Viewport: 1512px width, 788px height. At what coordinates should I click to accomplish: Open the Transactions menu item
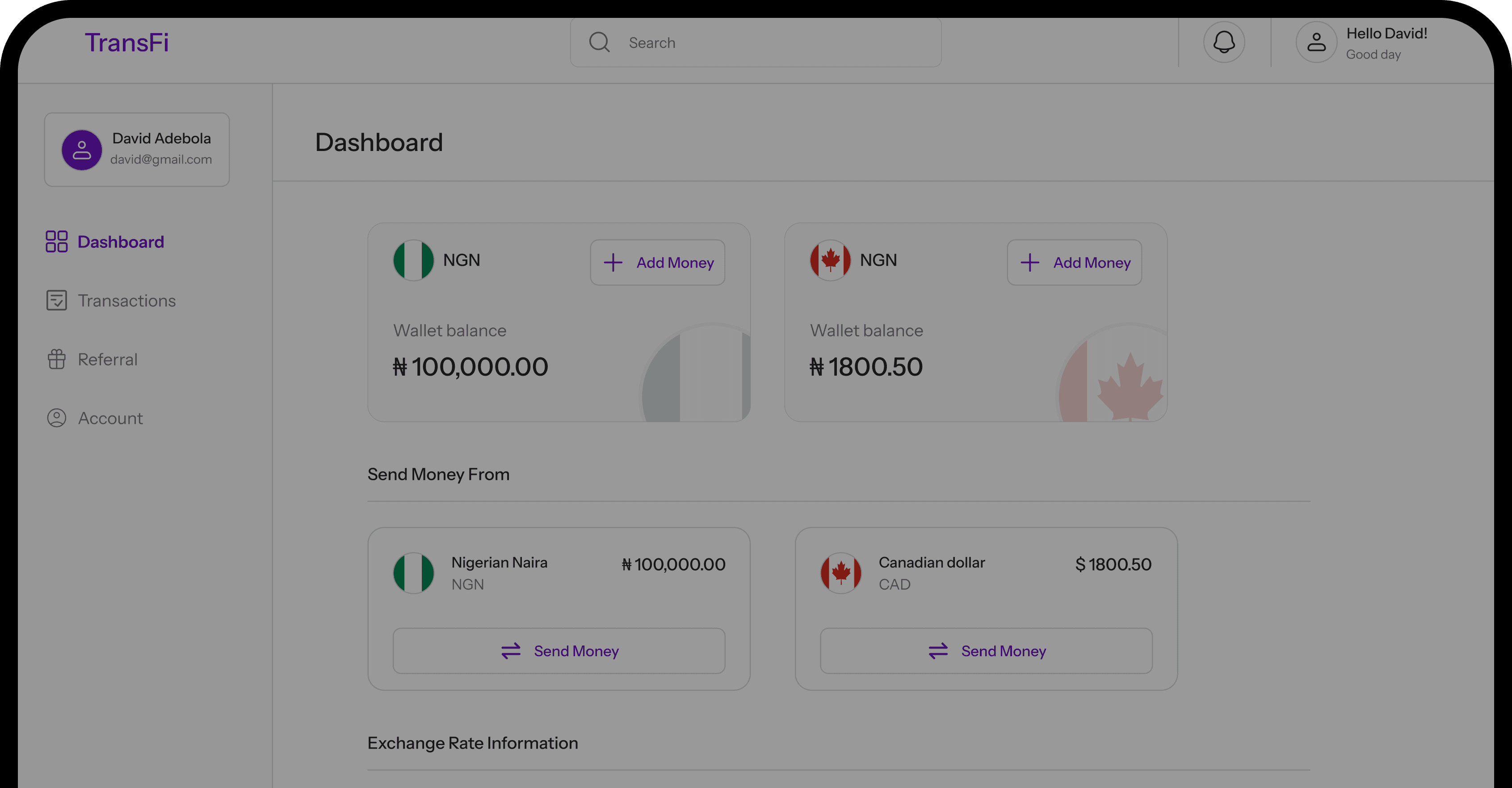[x=126, y=301]
